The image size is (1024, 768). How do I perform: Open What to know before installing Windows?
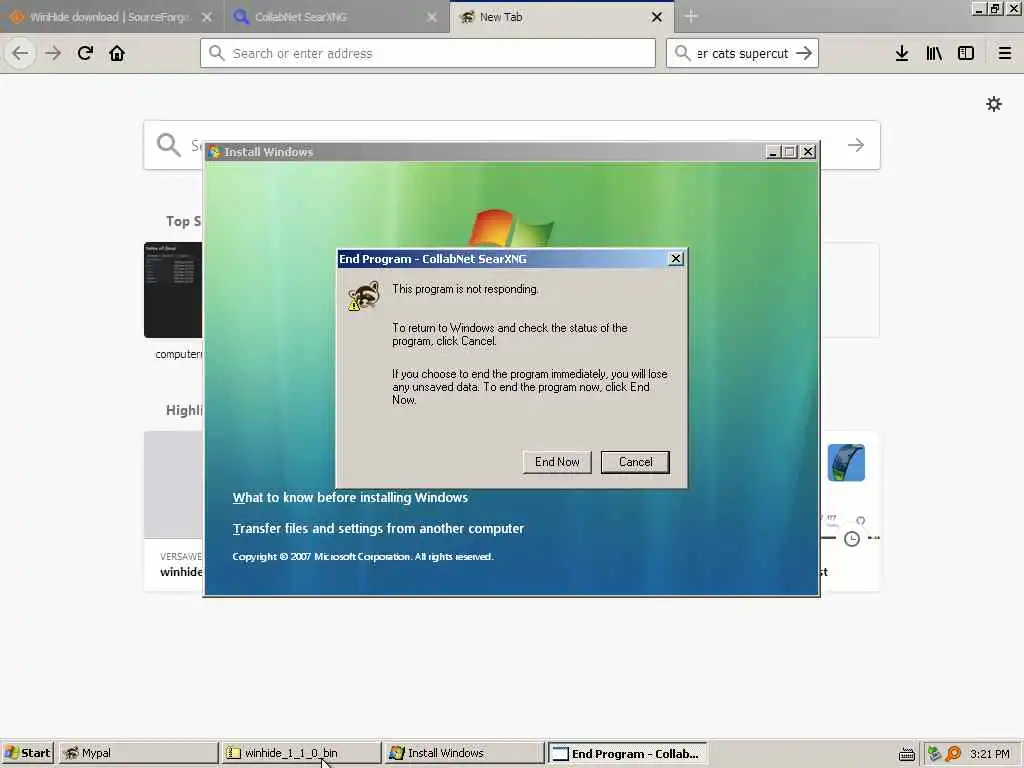(350, 498)
